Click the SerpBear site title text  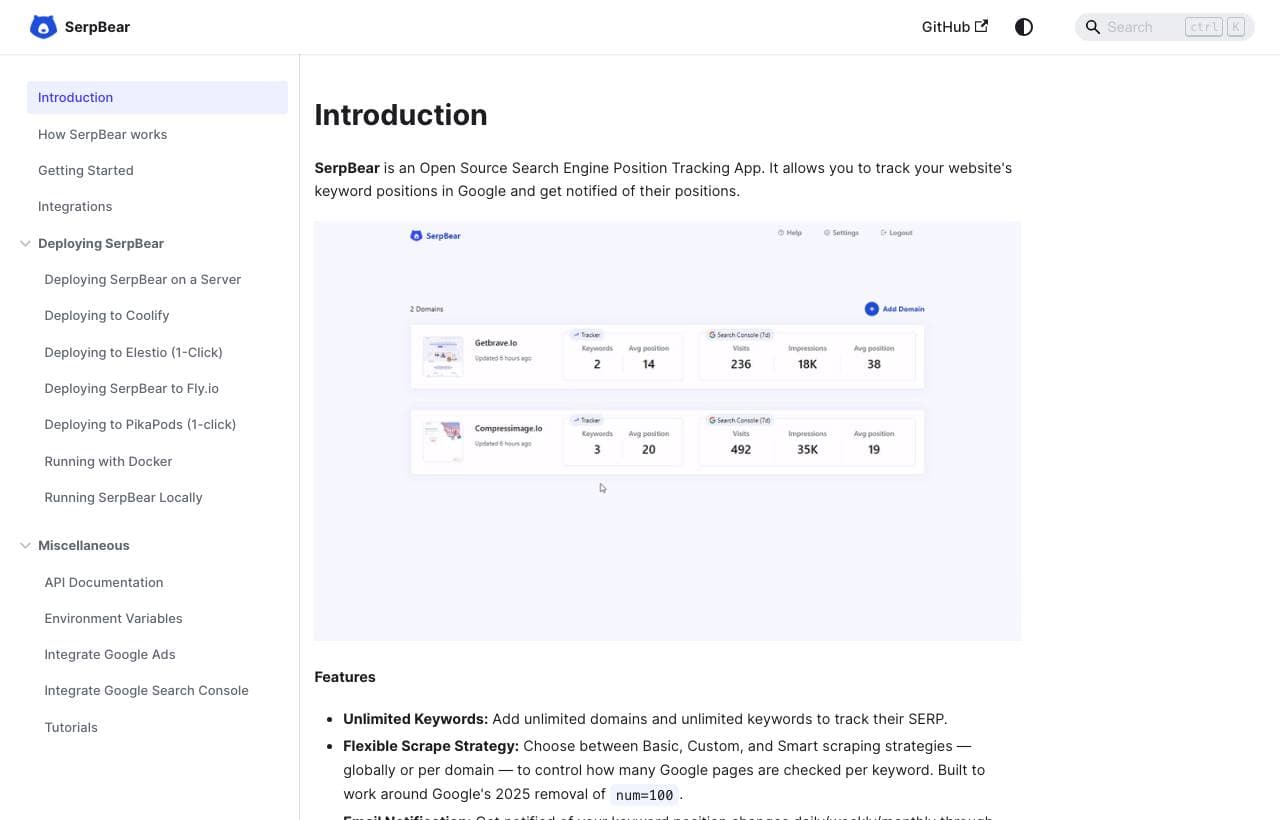(x=97, y=27)
